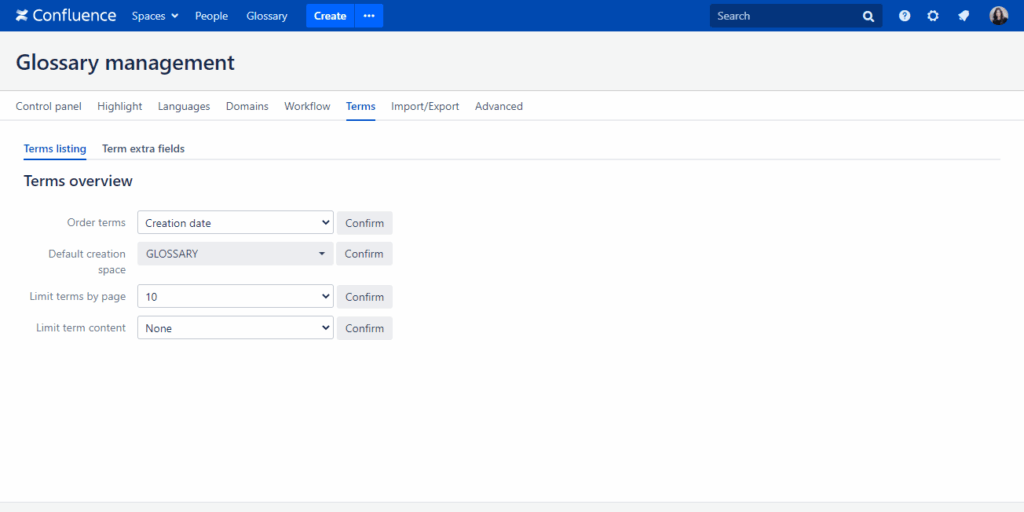Click the blue Create button
Viewport: 1024px width, 512px height.
(330, 16)
